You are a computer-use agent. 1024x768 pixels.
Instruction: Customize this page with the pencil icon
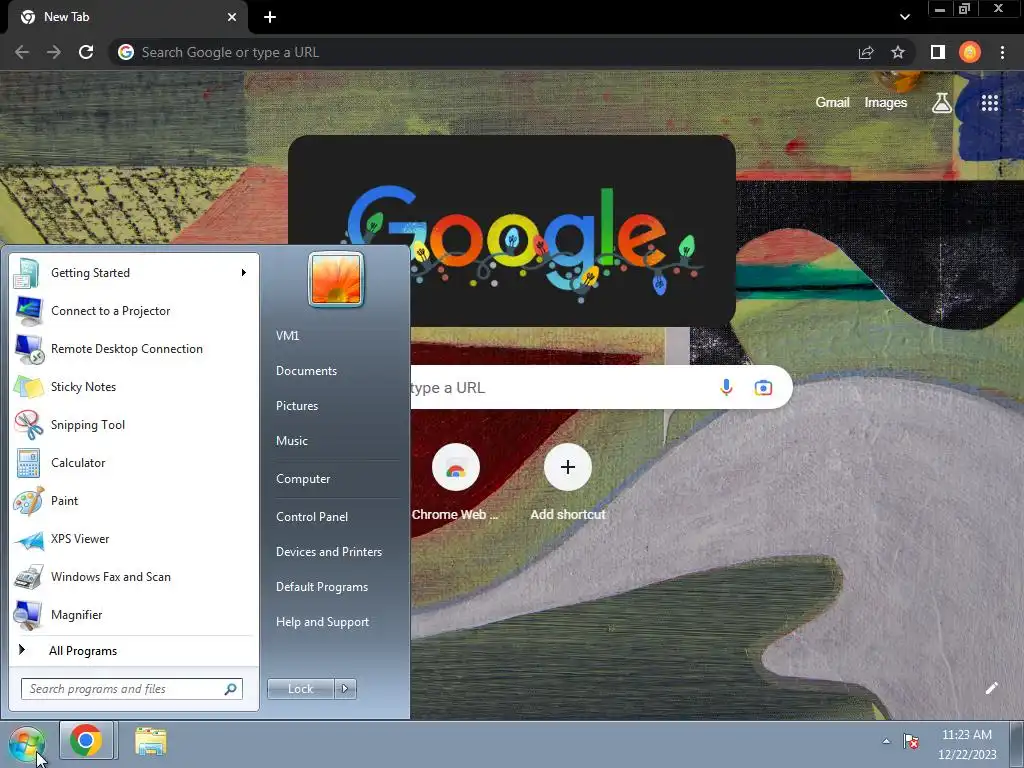(991, 688)
